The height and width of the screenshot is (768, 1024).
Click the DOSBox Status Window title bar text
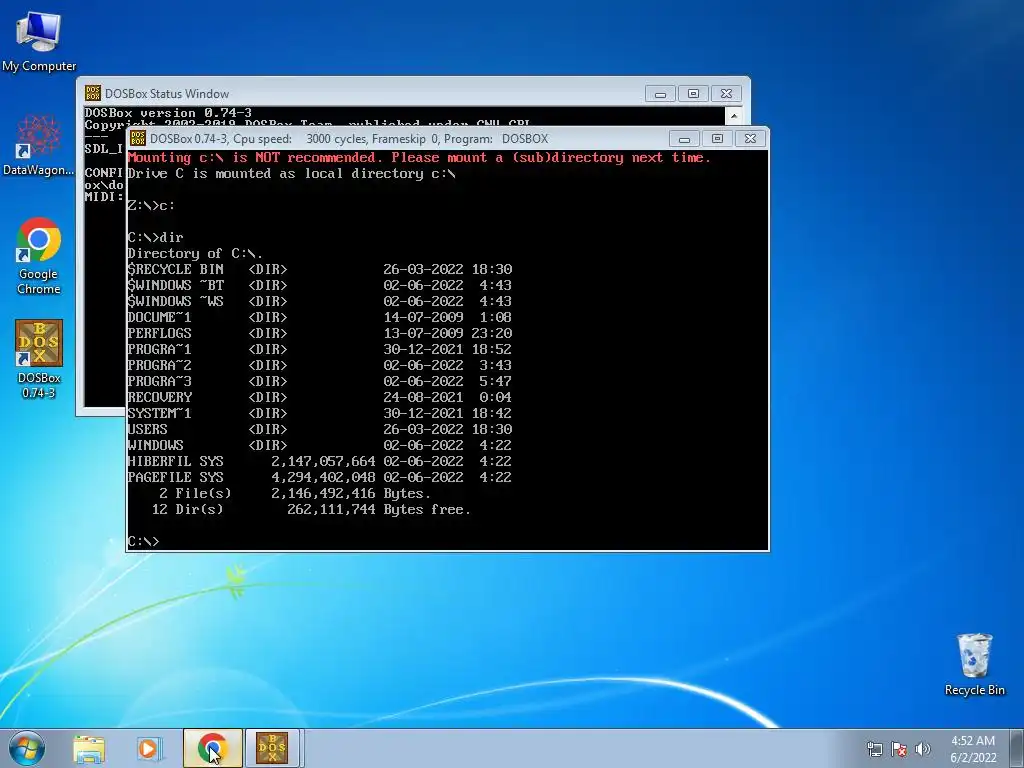pos(167,94)
